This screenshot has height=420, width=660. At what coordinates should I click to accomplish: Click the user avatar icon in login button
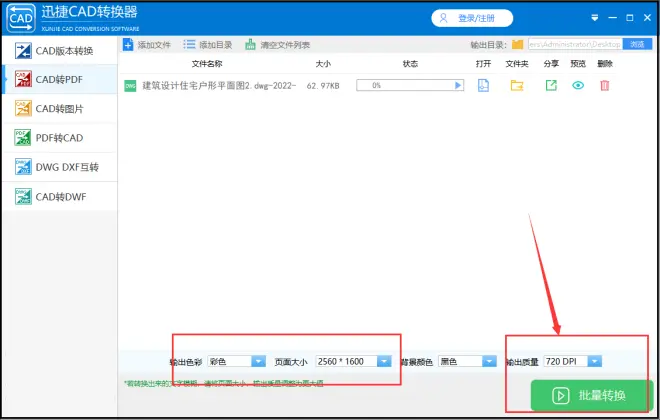pos(443,18)
